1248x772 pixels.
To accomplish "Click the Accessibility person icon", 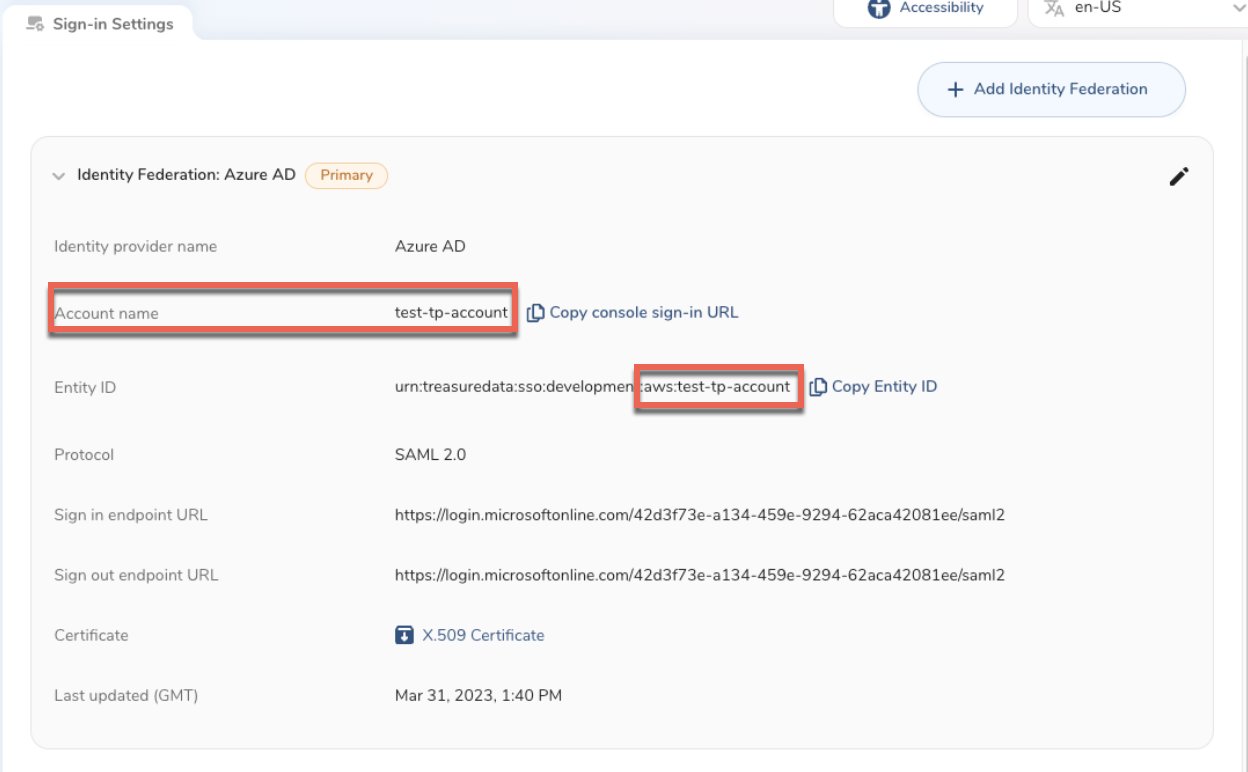I will [879, 9].
